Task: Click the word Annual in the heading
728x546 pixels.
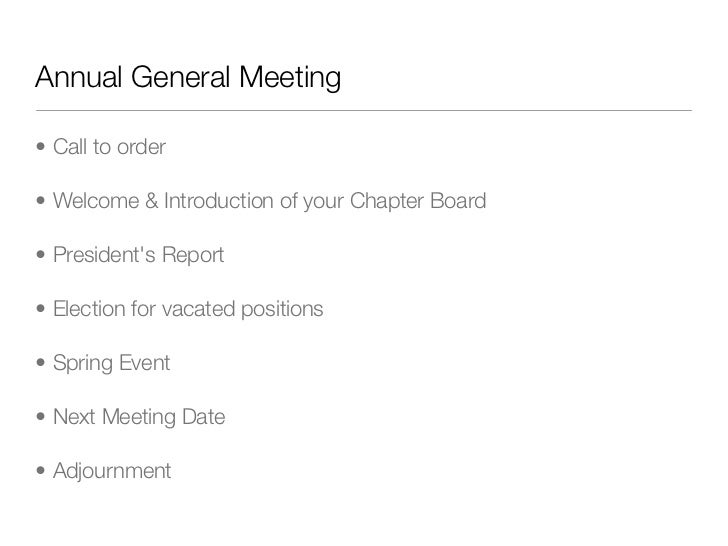Action: coord(78,77)
